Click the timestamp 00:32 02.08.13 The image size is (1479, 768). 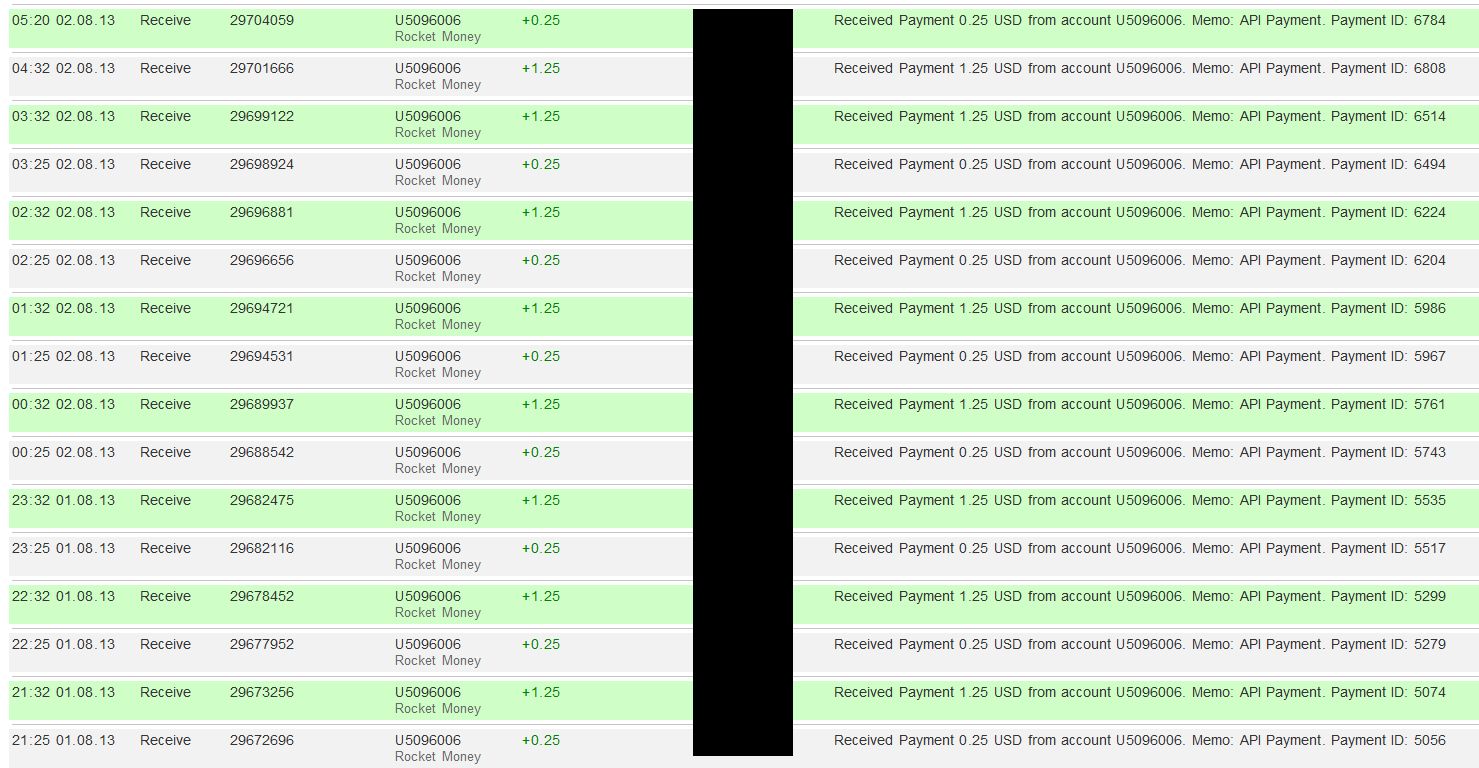coord(63,404)
